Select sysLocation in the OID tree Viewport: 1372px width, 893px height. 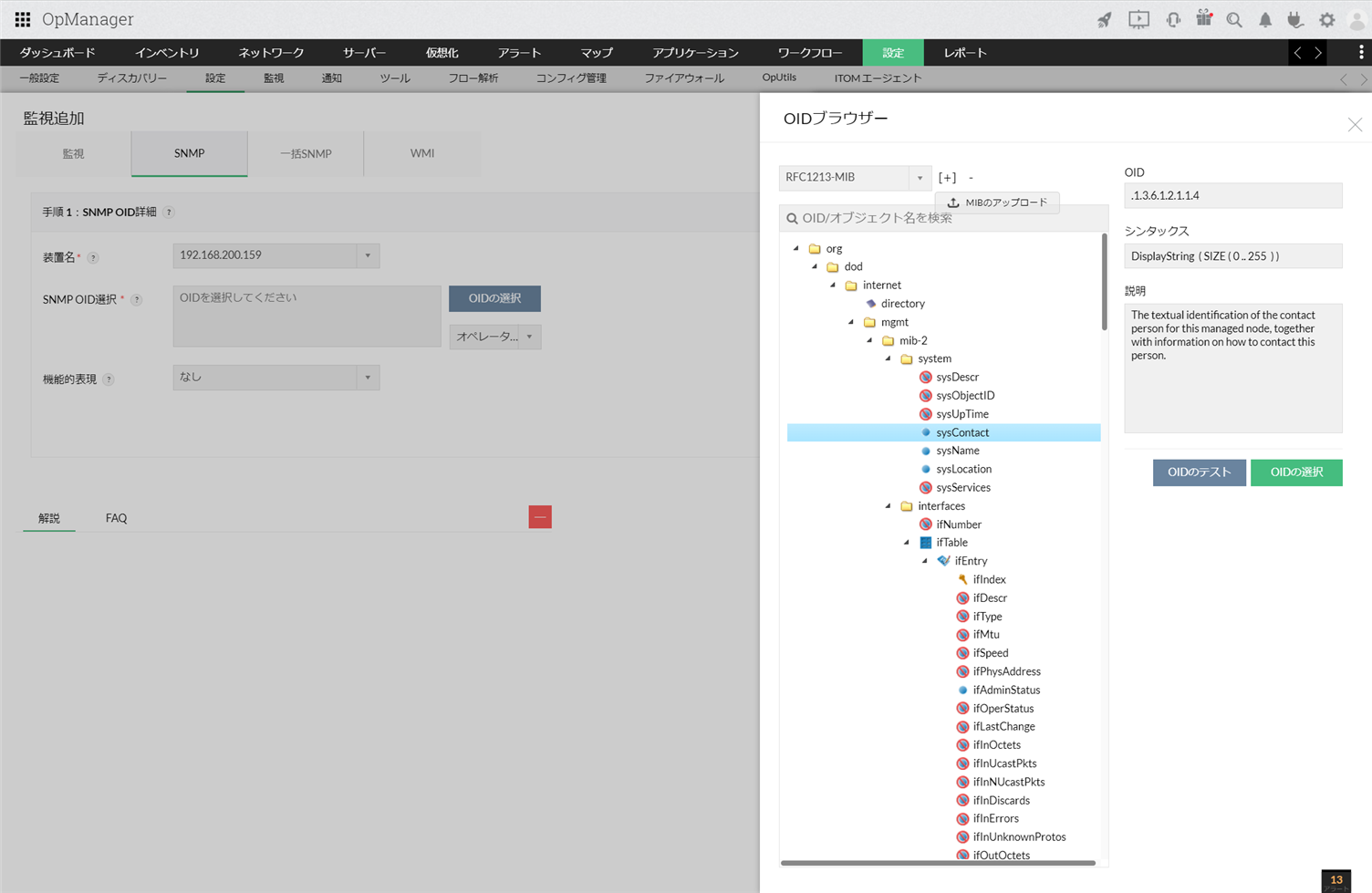963,469
